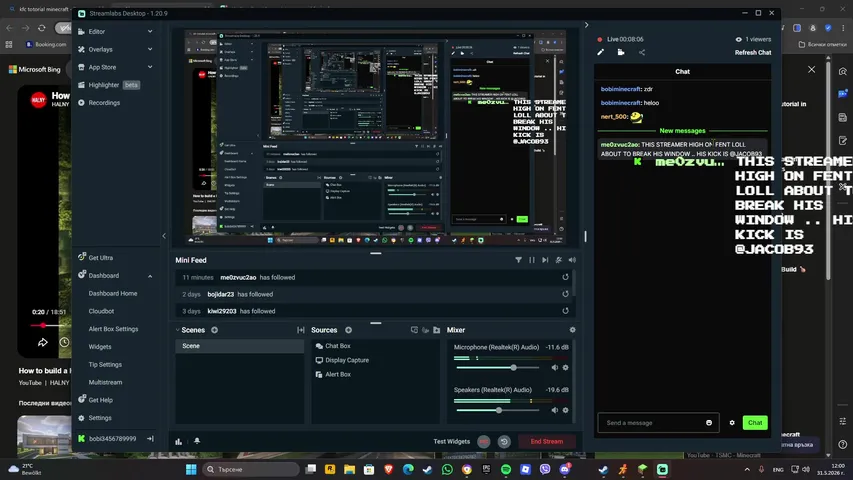853x480 pixels.
Task: Adjust Speakers (Realtek) volume slider
Action: (498, 410)
